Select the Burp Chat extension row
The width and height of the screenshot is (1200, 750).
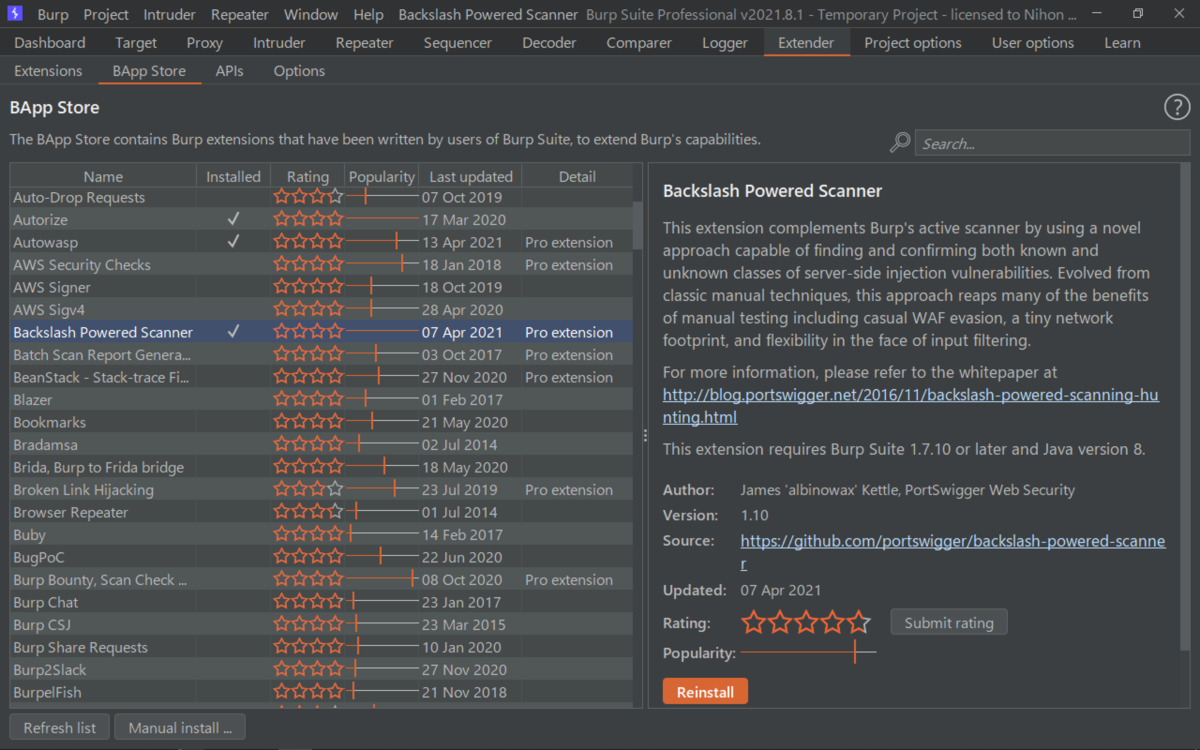tap(321, 602)
